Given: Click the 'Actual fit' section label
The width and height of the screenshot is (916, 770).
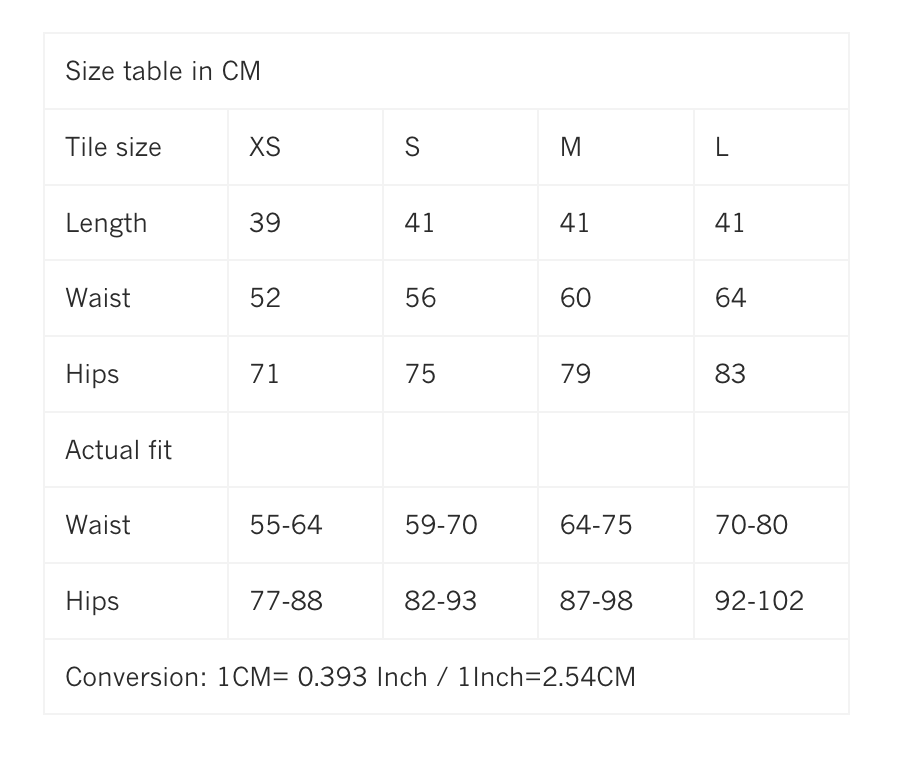Looking at the screenshot, I should point(118,450).
